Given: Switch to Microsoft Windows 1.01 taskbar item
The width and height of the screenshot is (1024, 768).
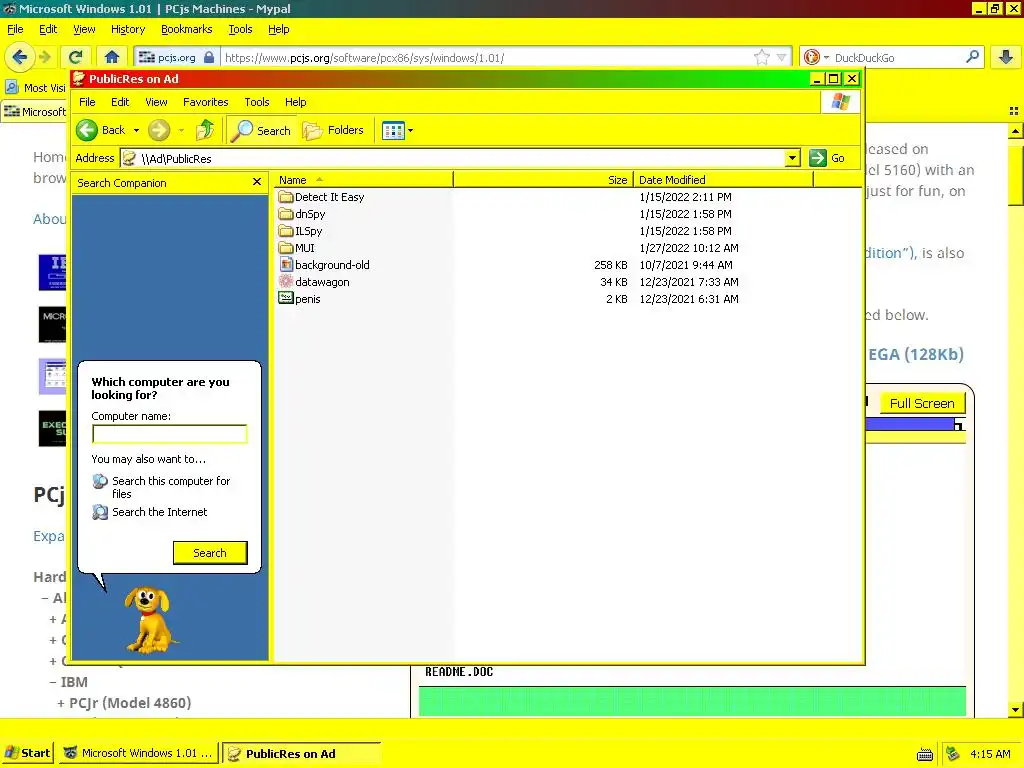Looking at the screenshot, I should point(138,753).
